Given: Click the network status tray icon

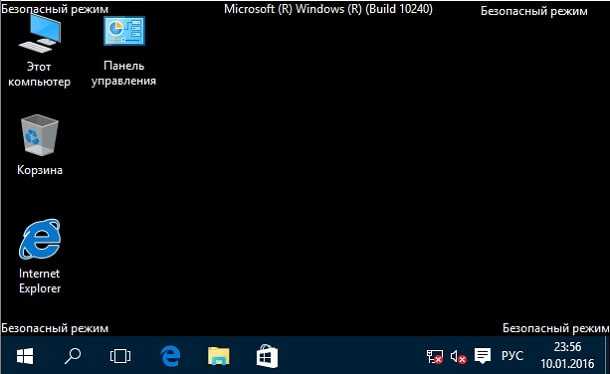Looking at the screenshot, I should coord(435,356).
